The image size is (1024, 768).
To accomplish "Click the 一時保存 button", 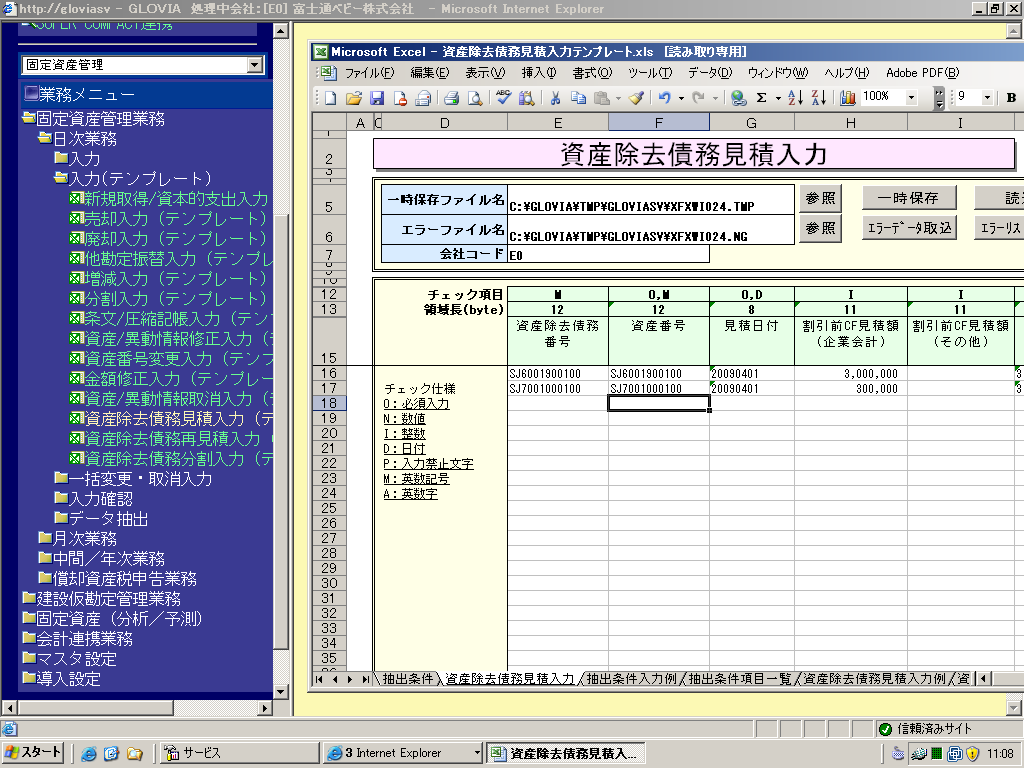I will pyautogui.click(x=908, y=198).
